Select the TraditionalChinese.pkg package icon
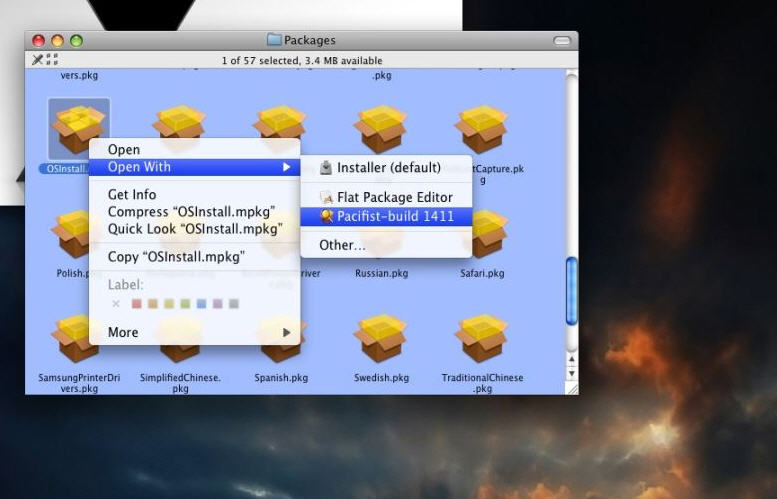This screenshot has height=499, width=777. 482,338
